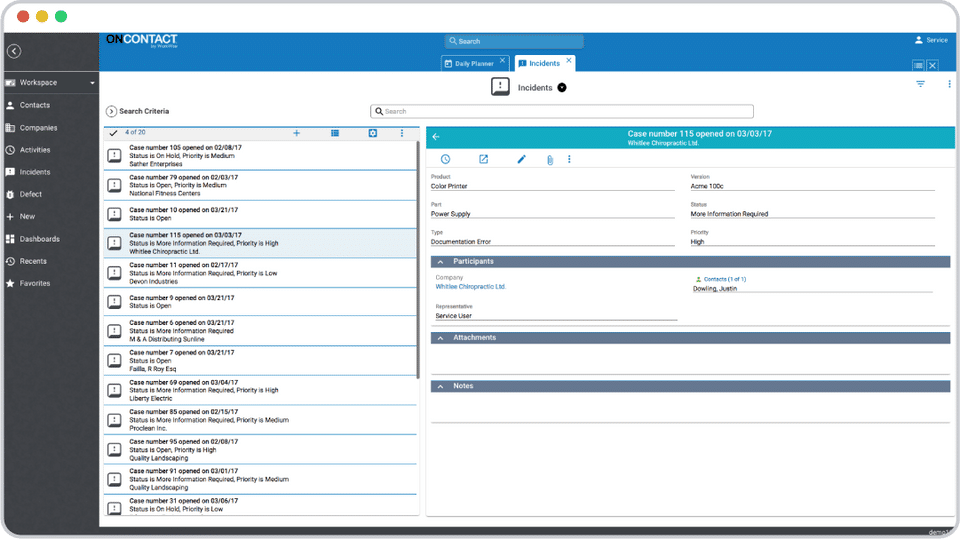Select Case number 6 M & A Distributing
960x539 pixels.
pyautogui.click(x=260, y=331)
